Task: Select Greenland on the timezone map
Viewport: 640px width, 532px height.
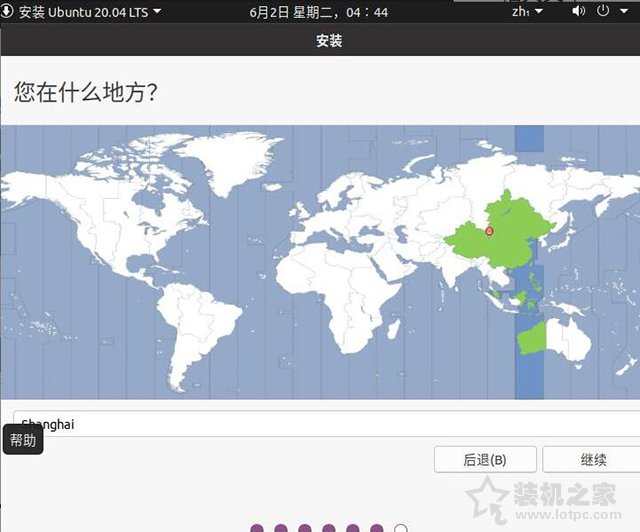Action: pyautogui.click(x=229, y=161)
